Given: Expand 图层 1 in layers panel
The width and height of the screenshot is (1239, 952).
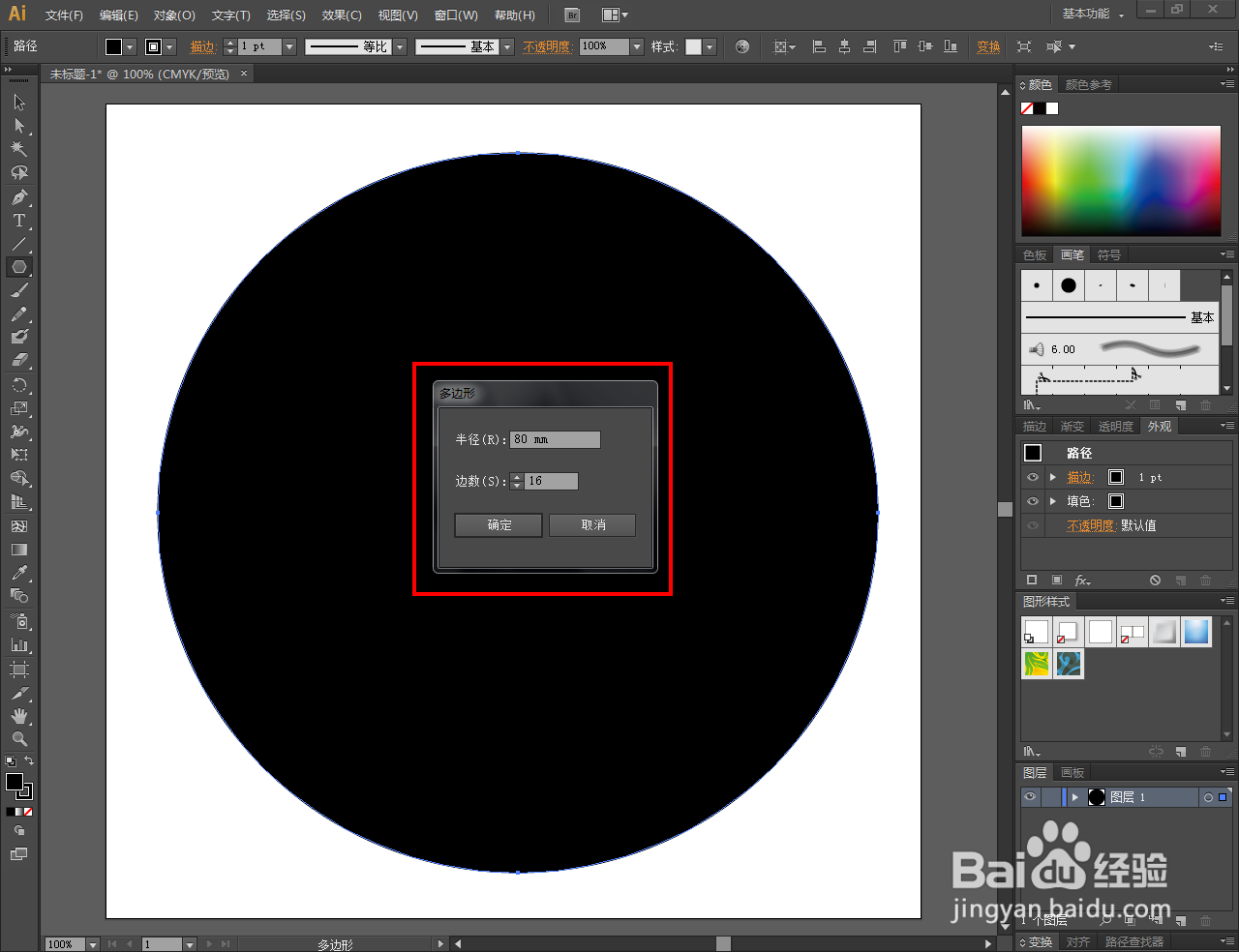Looking at the screenshot, I should (x=1074, y=797).
